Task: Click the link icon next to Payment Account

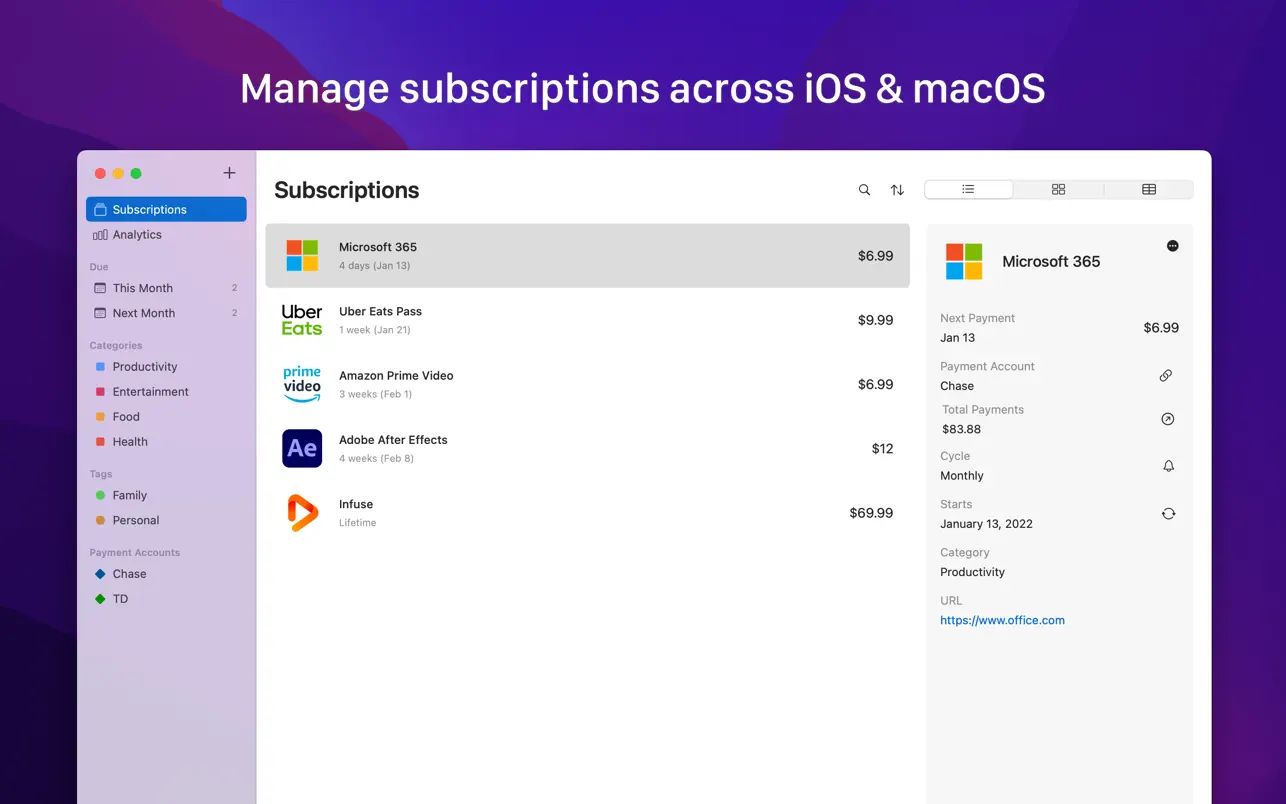Action: point(1166,375)
